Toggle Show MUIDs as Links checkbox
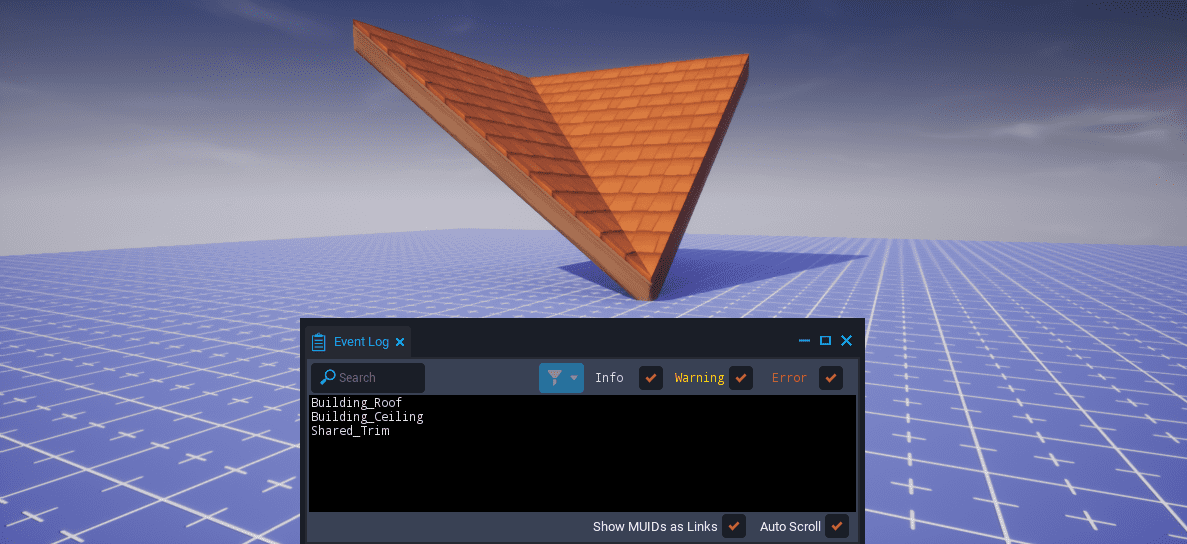Viewport: 1187px width, 544px height. click(x=734, y=526)
